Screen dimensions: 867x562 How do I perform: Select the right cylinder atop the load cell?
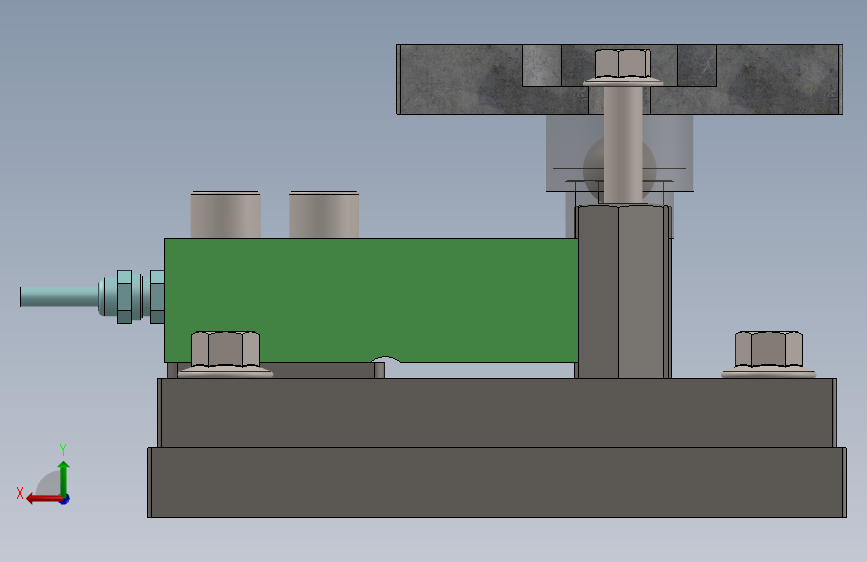[x=324, y=215]
